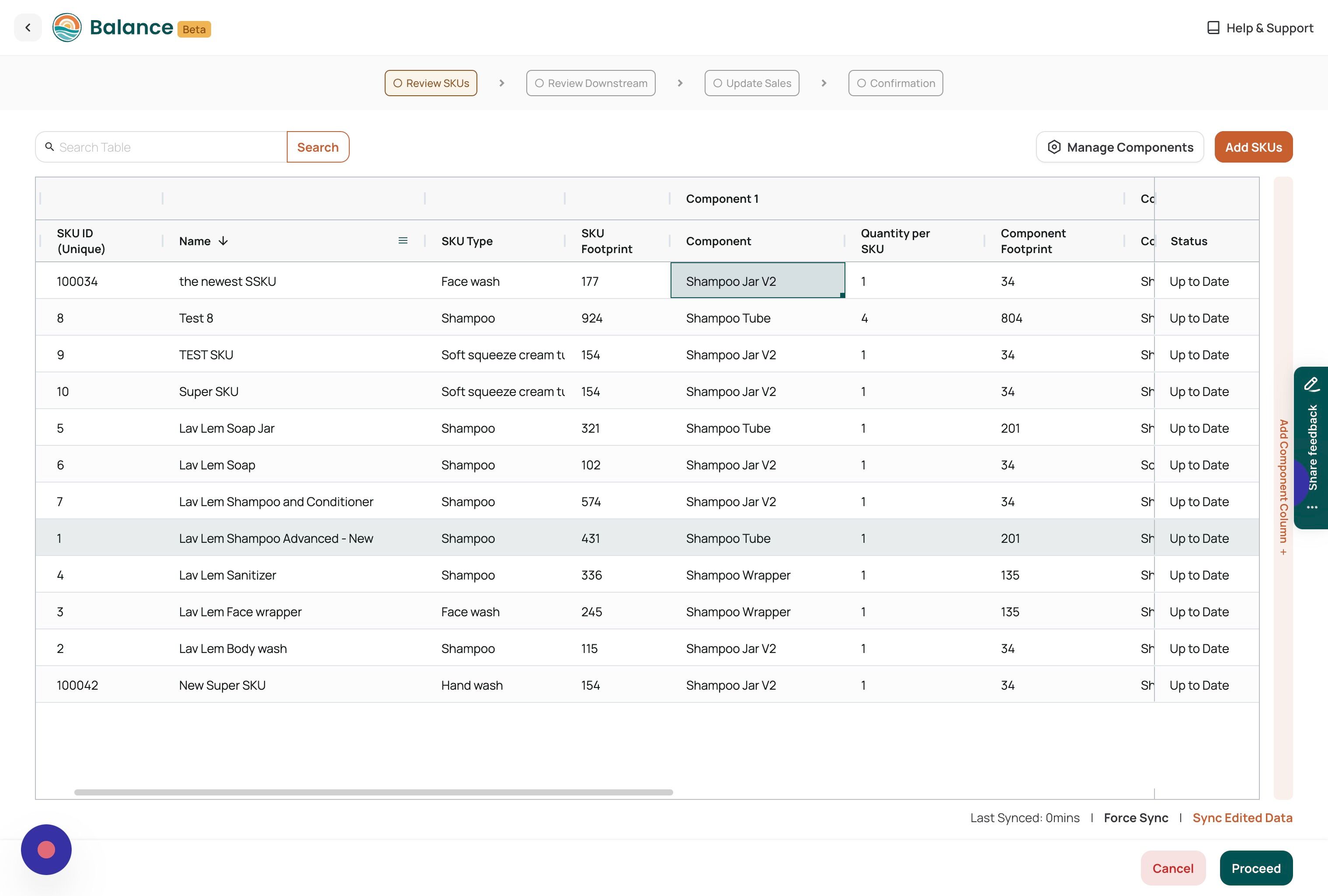Open the Name column menu icon
The height and width of the screenshot is (896, 1328).
pyautogui.click(x=403, y=240)
